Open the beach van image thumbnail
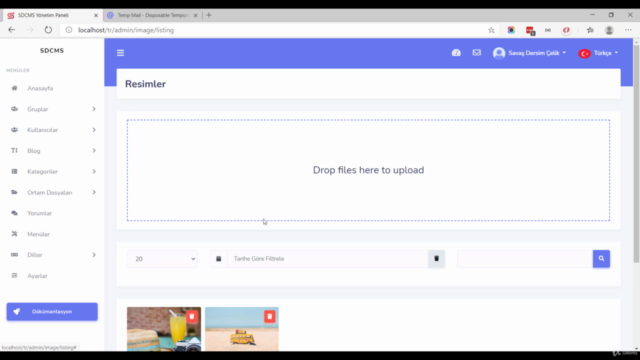Image resolution: width=640 pixels, height=360 pixels. (242, 329)
